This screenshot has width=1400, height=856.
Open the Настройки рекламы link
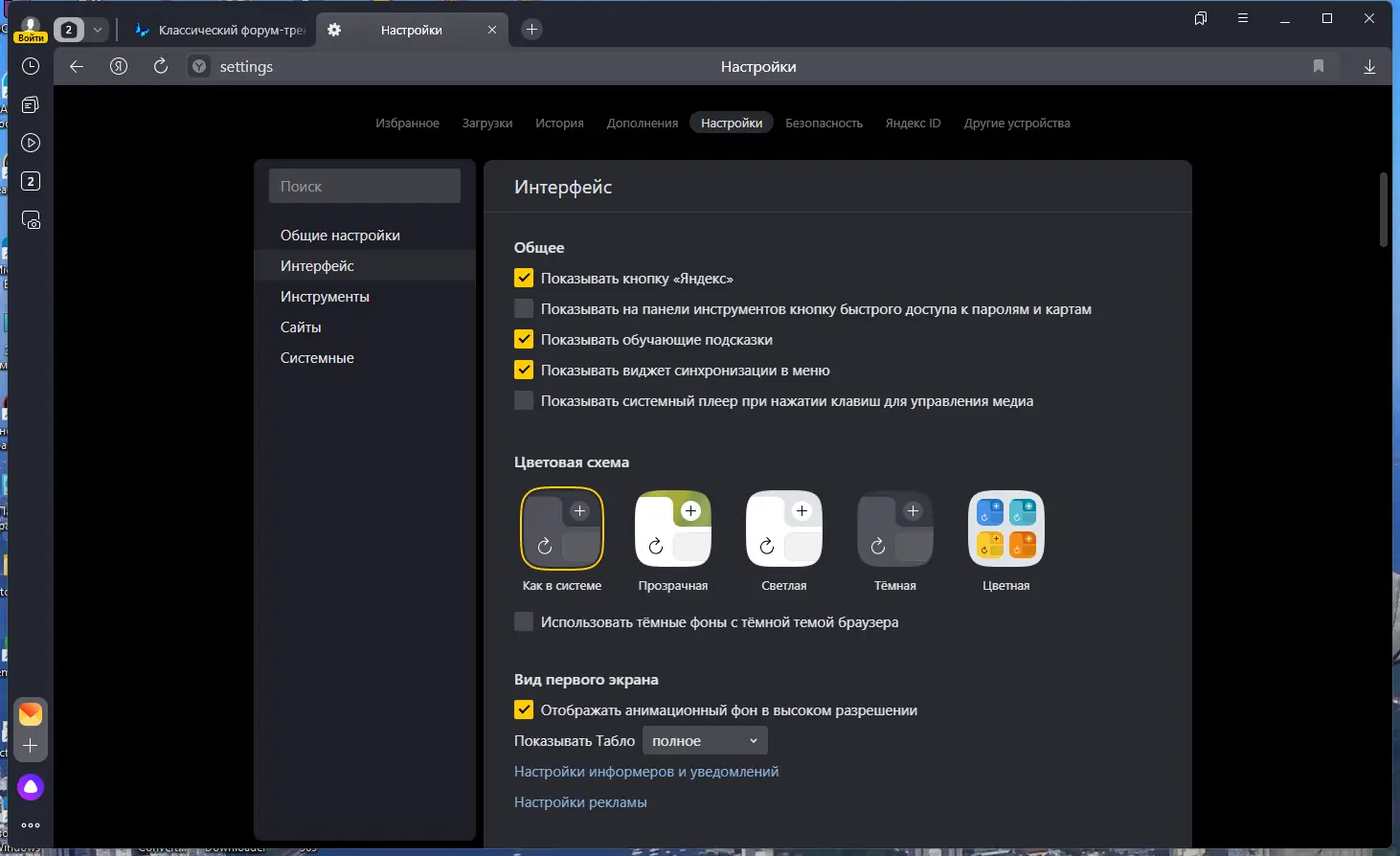click(580, 801)
